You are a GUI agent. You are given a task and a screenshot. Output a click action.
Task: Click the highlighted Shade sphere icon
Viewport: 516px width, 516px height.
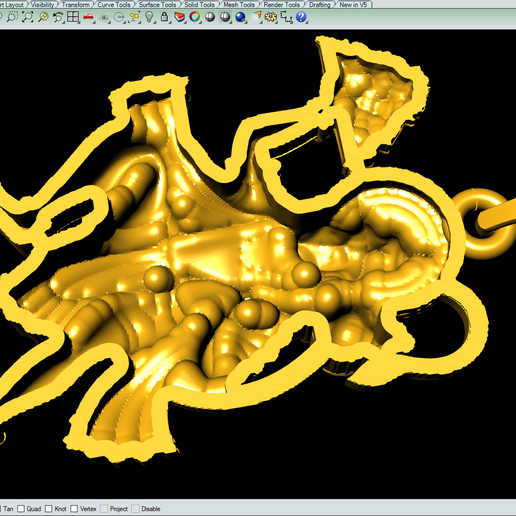coord(225,17)
